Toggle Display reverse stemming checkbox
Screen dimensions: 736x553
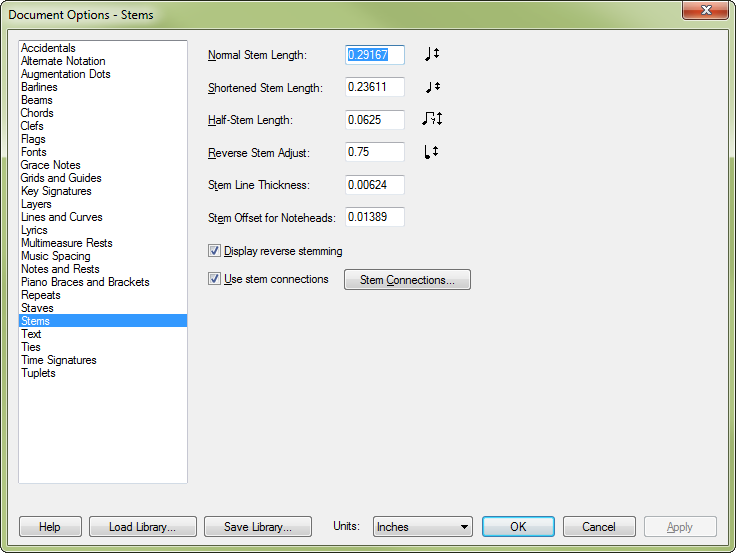coord(214,251)
